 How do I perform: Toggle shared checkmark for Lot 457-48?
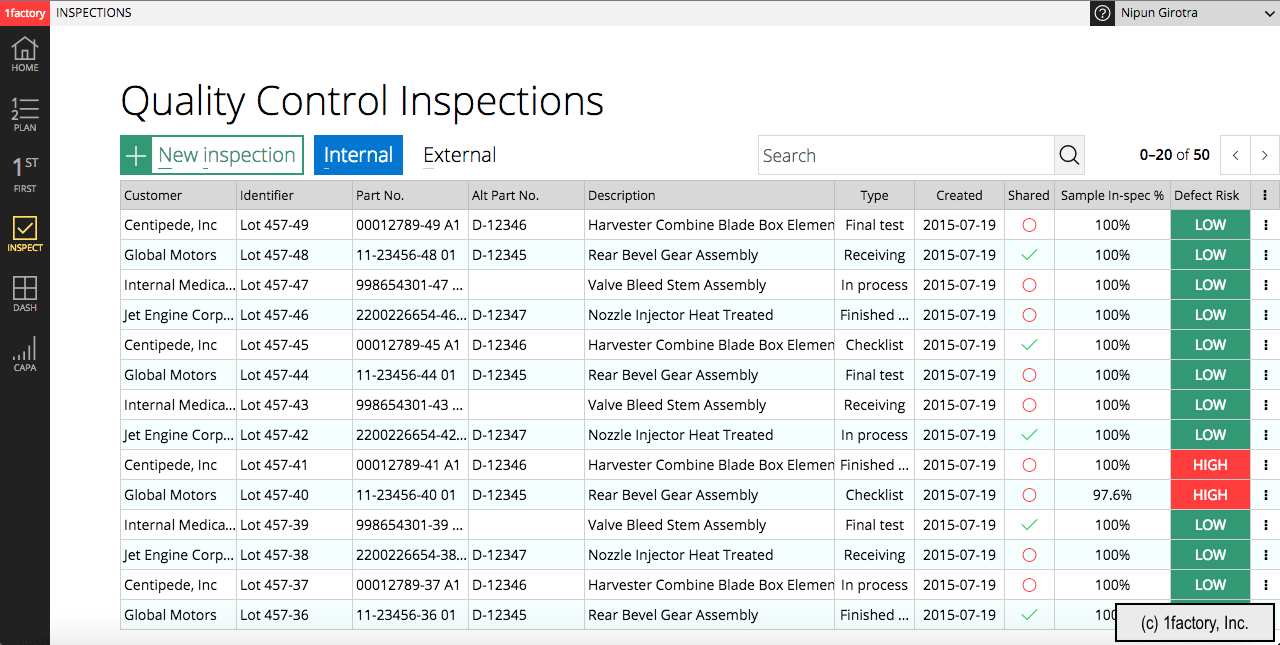coord(1029,255)
